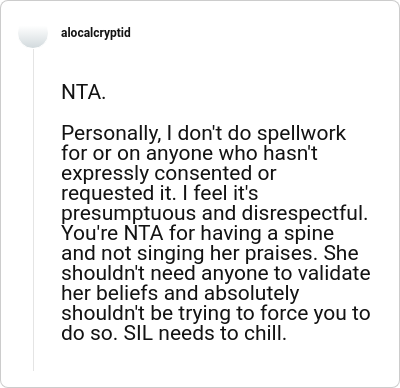Click the sentence 'SIL needs to chill.'

205,333
